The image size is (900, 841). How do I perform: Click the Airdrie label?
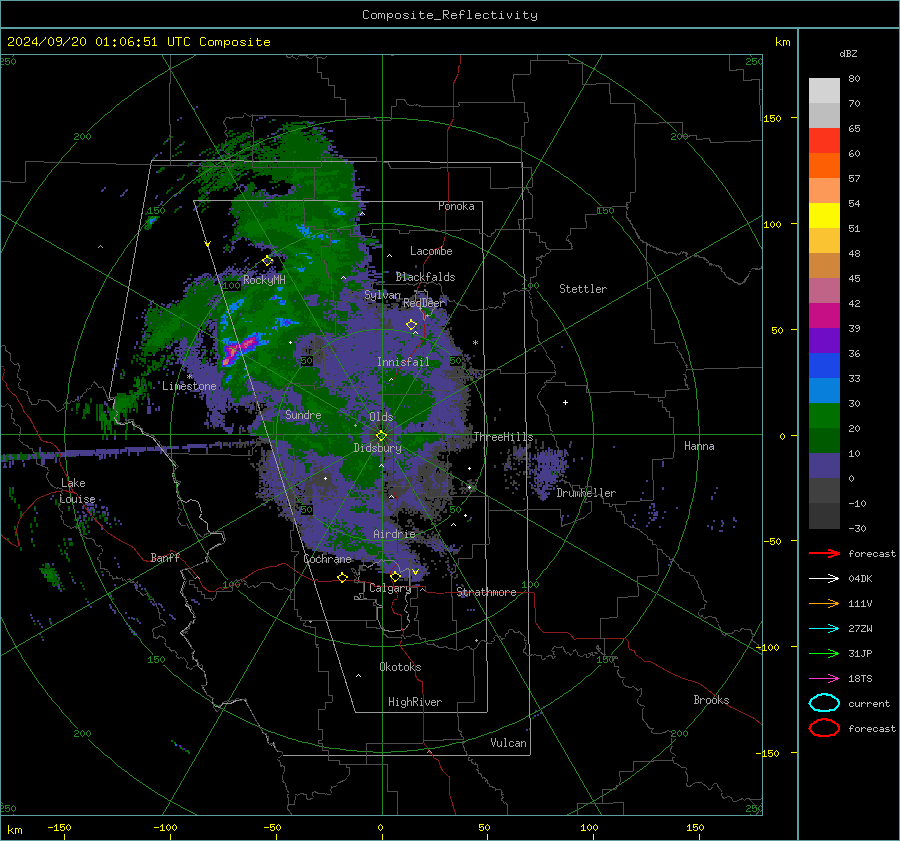click(x=394, y=534)
